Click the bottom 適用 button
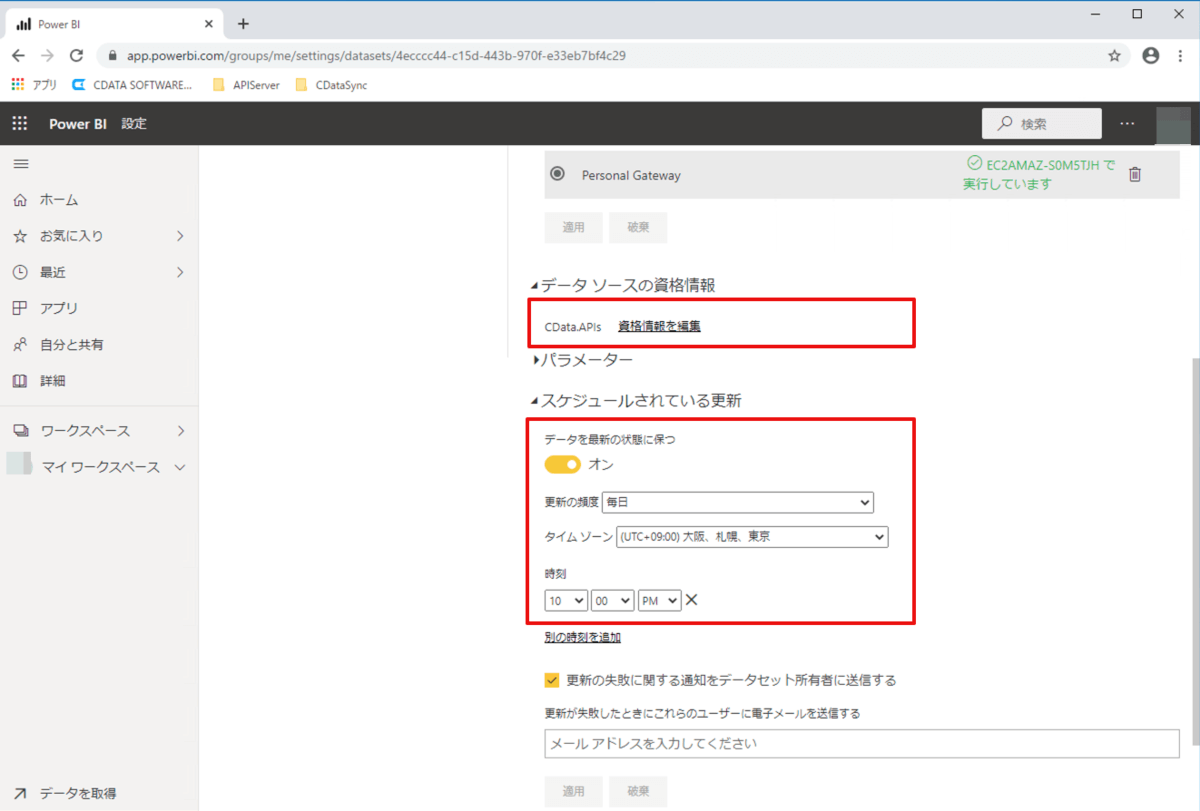The image size is (1200, 811). (573, 791)
